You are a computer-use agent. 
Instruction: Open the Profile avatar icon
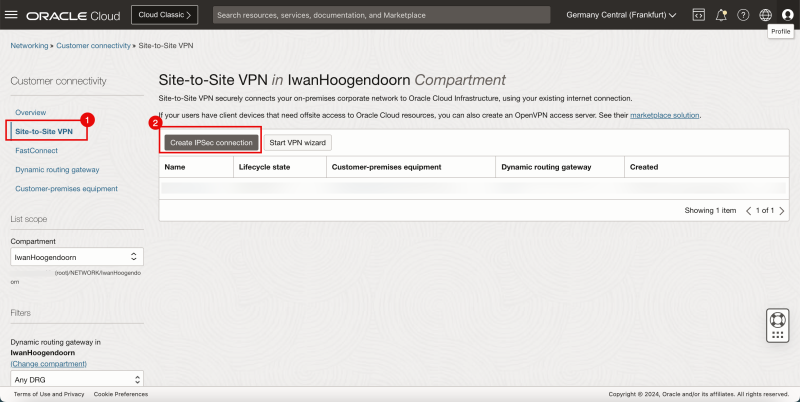787,15
